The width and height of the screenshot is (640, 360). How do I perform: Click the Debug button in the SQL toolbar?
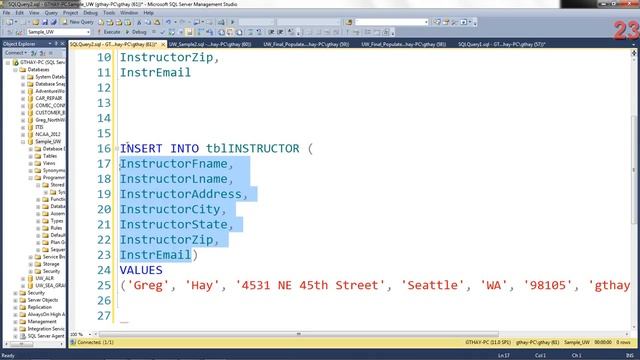click(x=136, y=32)
